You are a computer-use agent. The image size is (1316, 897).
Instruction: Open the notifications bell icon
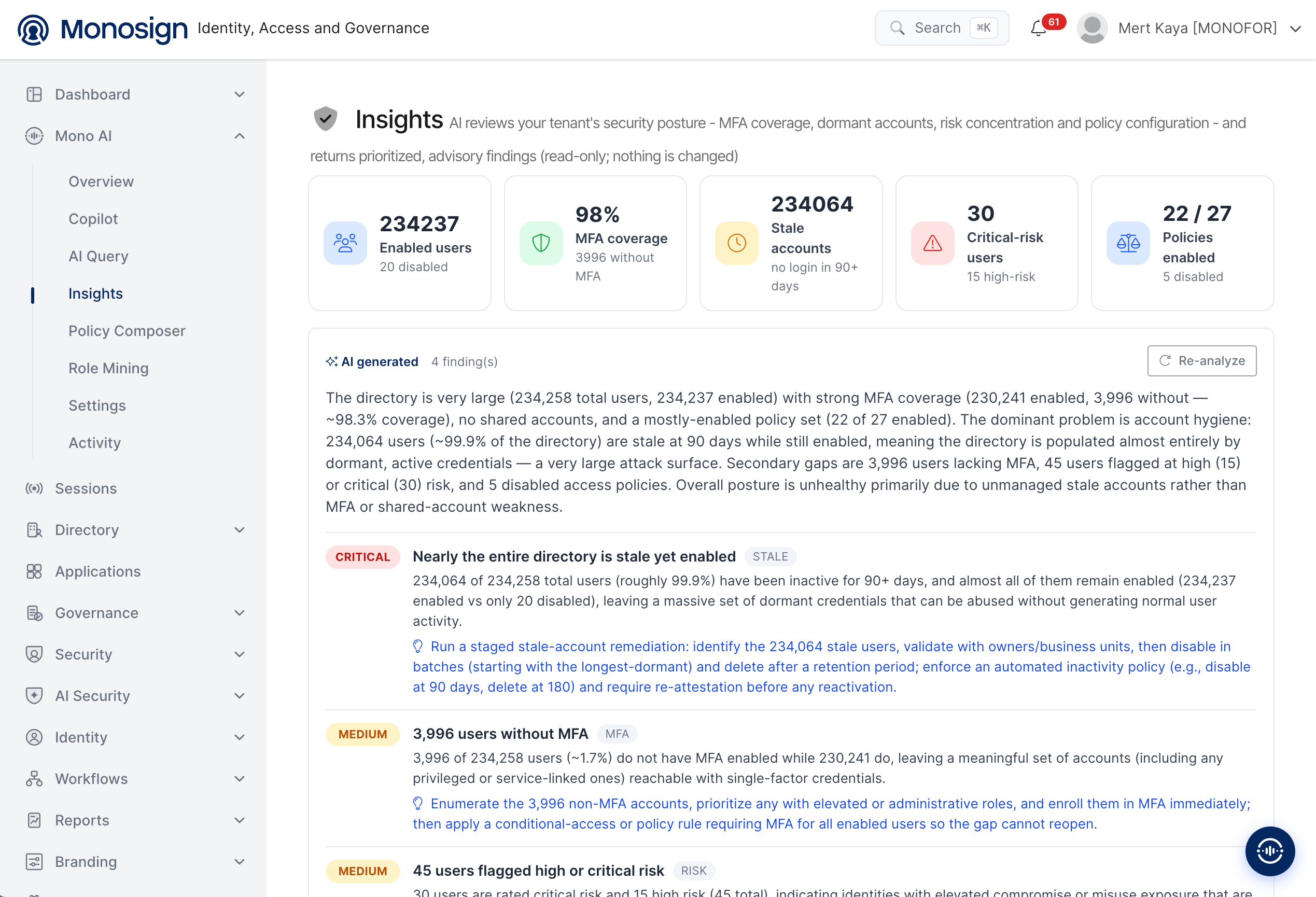coord(1038,29)
